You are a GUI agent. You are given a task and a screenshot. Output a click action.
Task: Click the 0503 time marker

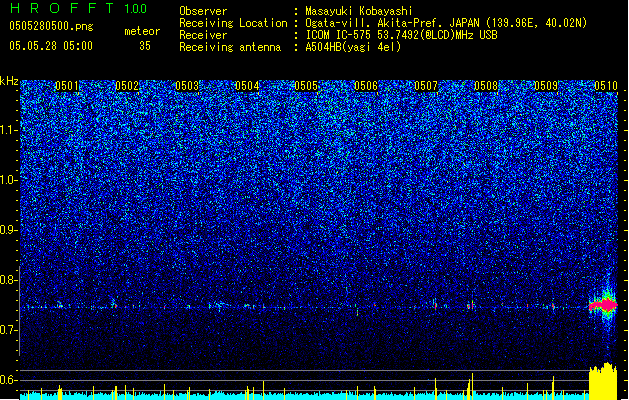pos(187,86)
